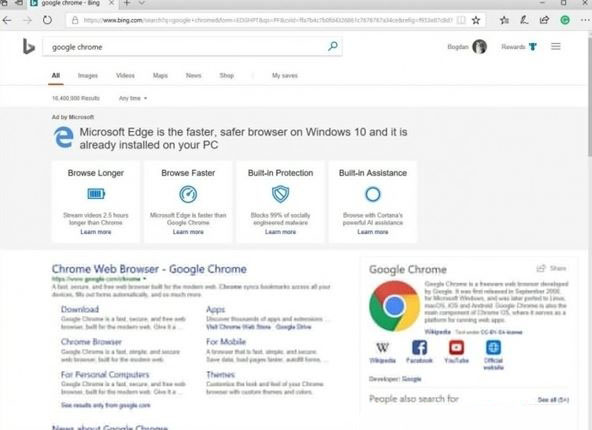Open the Bing hamburger menu

(555, 46)
